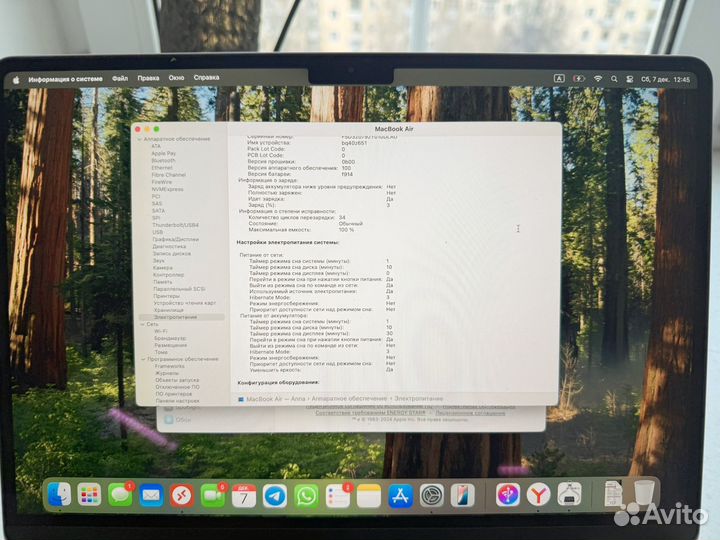720x540 pixels.
Task: Open Finder from the Dock
Action: tap(59, 495)
